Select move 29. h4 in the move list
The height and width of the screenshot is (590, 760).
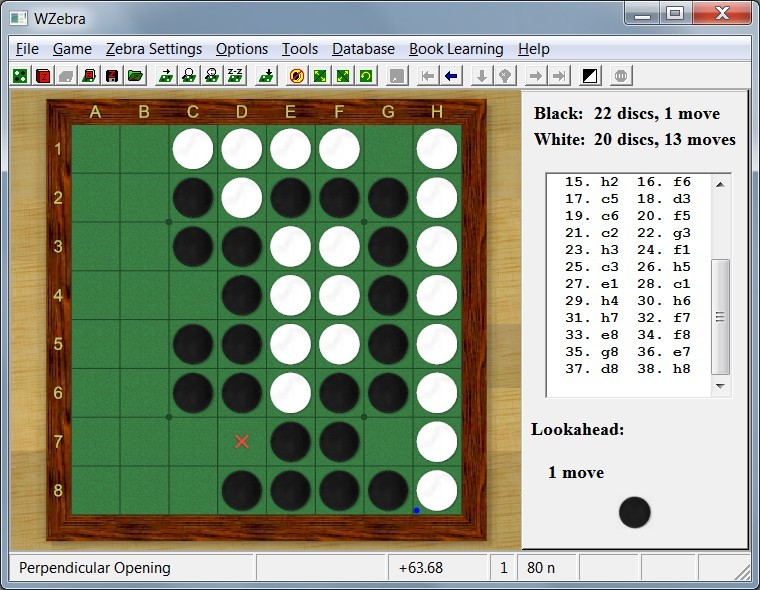pos(592,301)
